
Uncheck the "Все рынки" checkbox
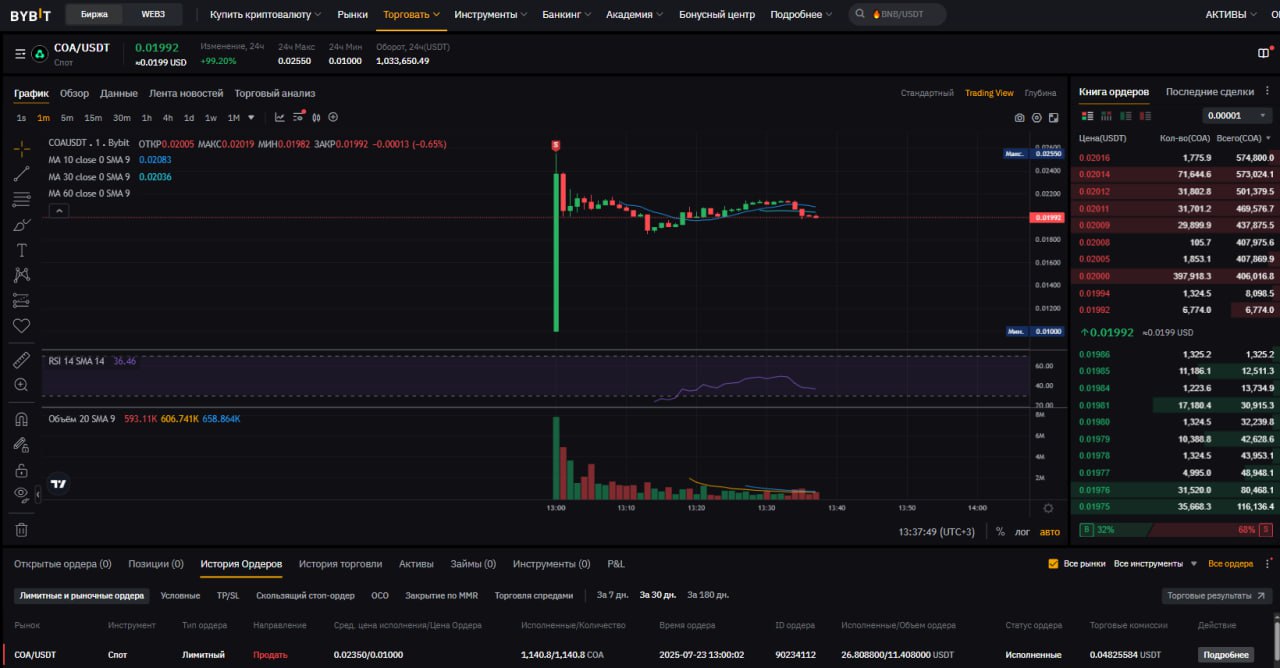[1053, 564]
